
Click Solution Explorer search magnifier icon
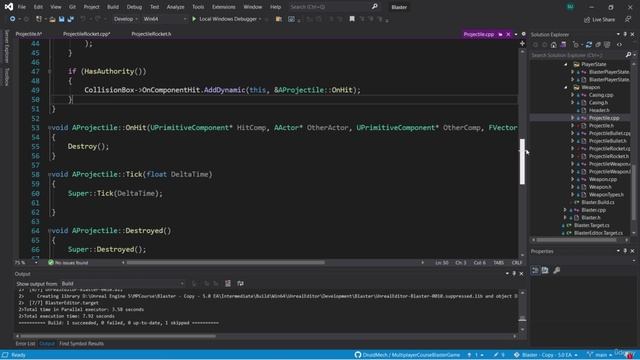628,55
